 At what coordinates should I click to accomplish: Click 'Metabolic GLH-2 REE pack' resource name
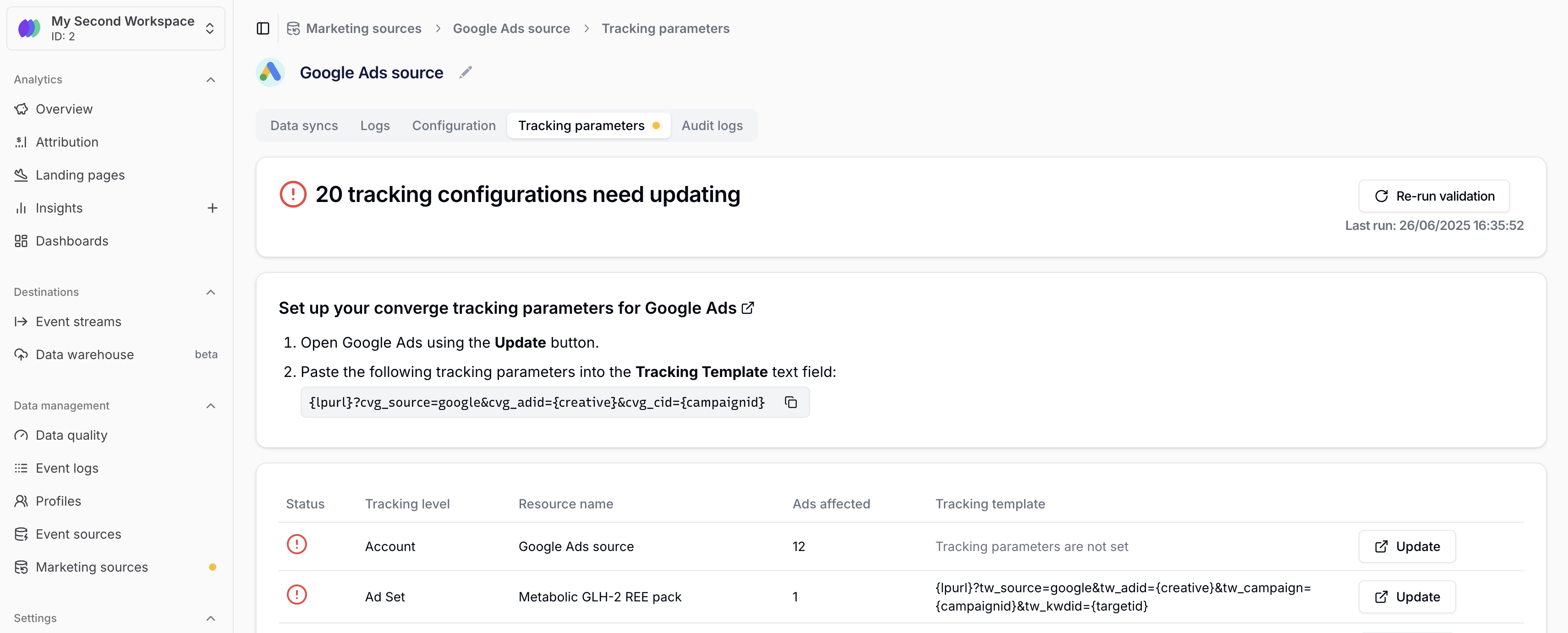[x=599, y=597]
